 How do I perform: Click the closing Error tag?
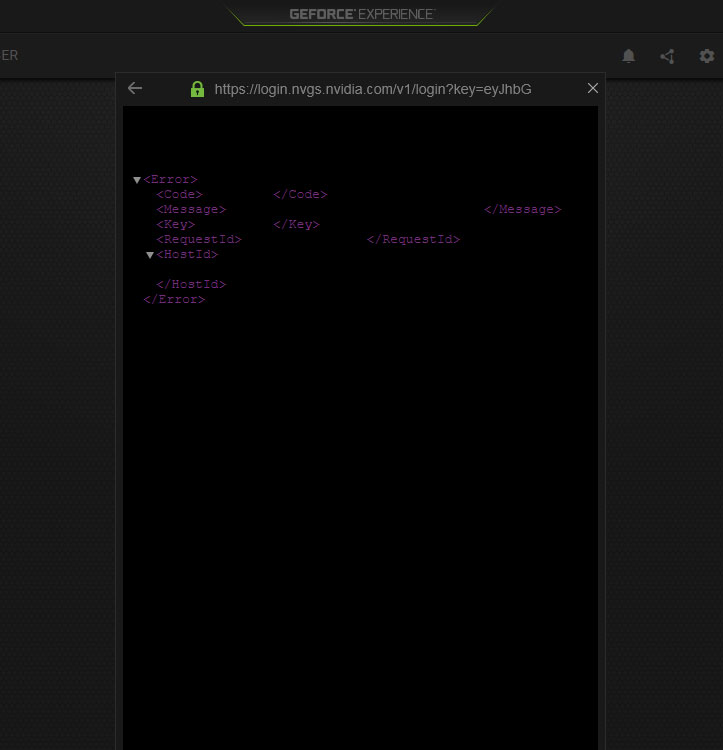[174, 299]
